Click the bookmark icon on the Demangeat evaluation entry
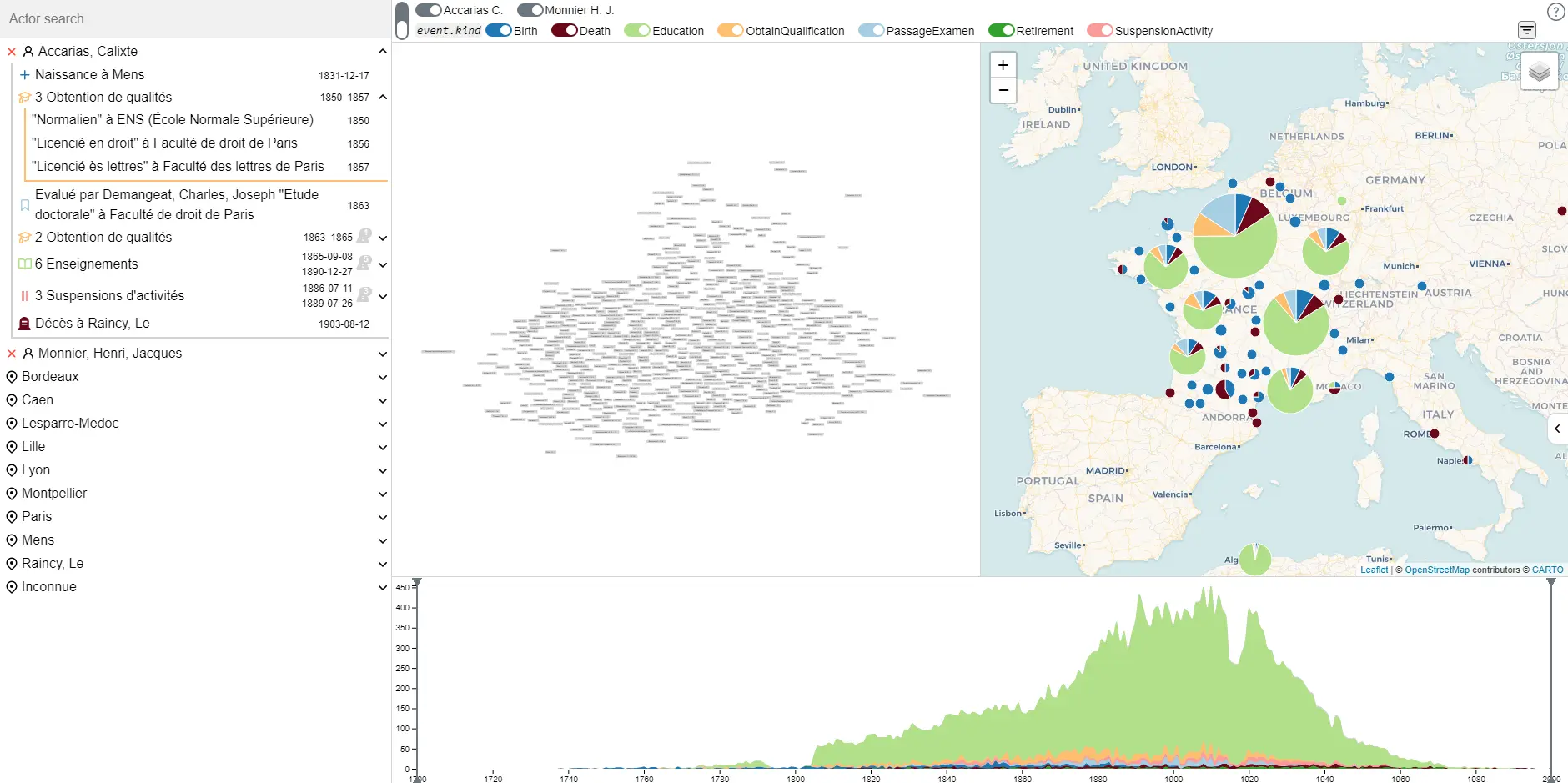The height and width of the screenshot is (783, 1568). 24,205
